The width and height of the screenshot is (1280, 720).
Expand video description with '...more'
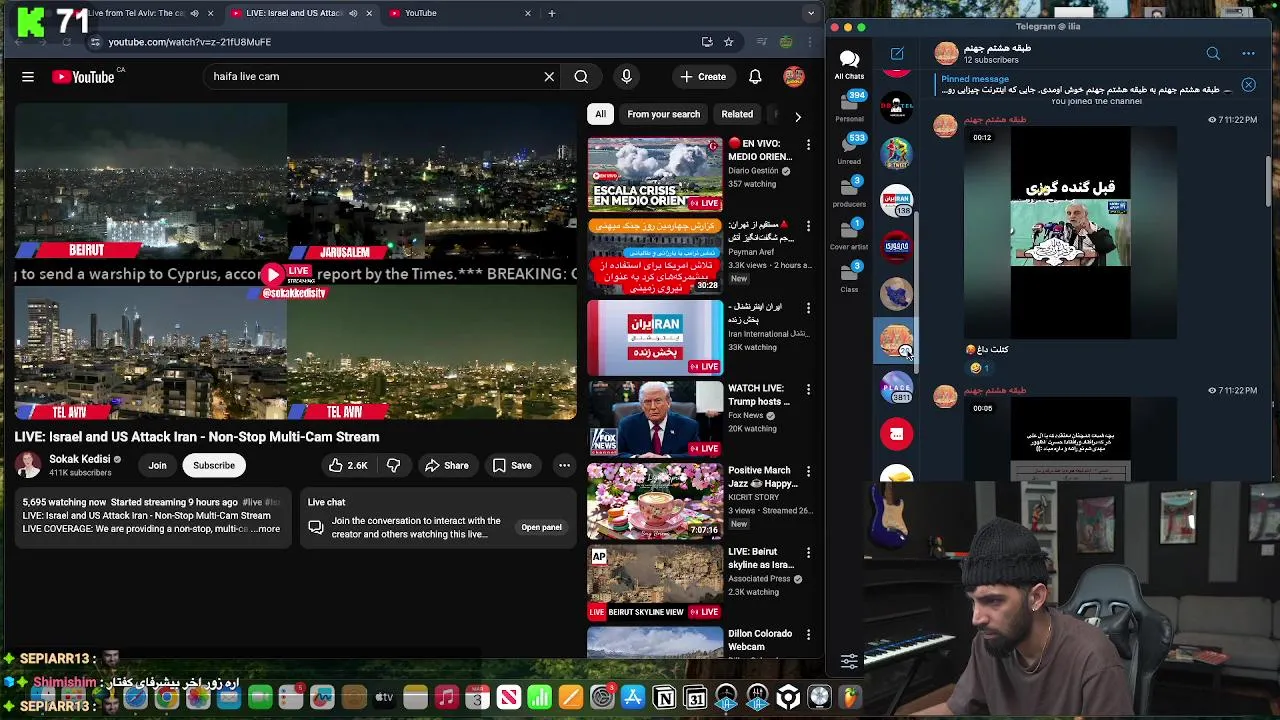pyautogui.click(x=266, y=529)
